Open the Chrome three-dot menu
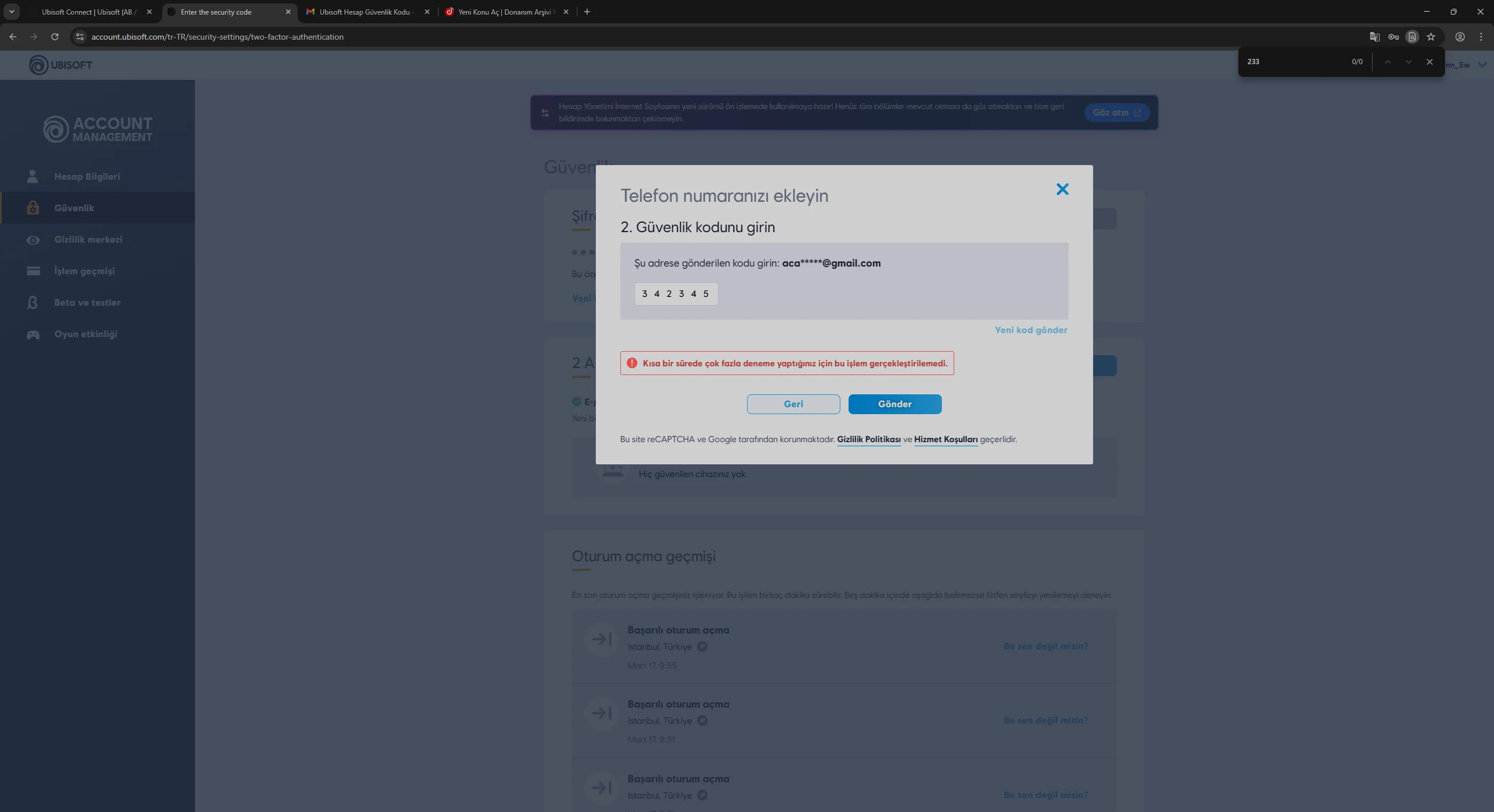 point(1481,37)
